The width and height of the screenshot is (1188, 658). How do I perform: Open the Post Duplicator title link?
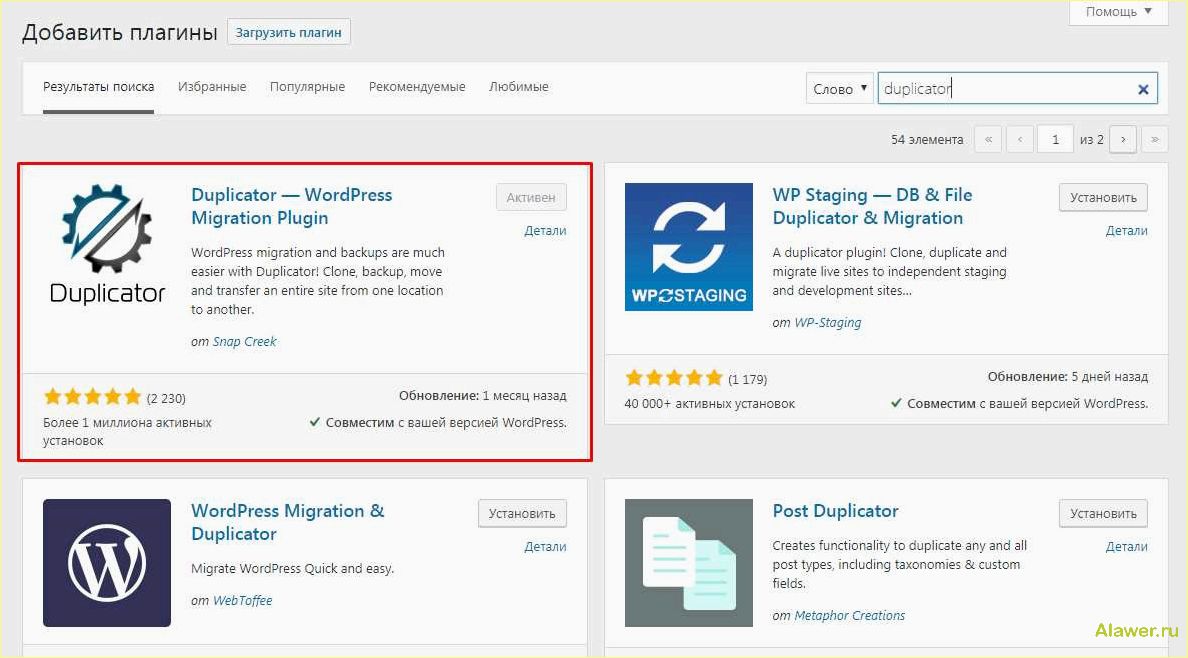(x=836, y=511)
